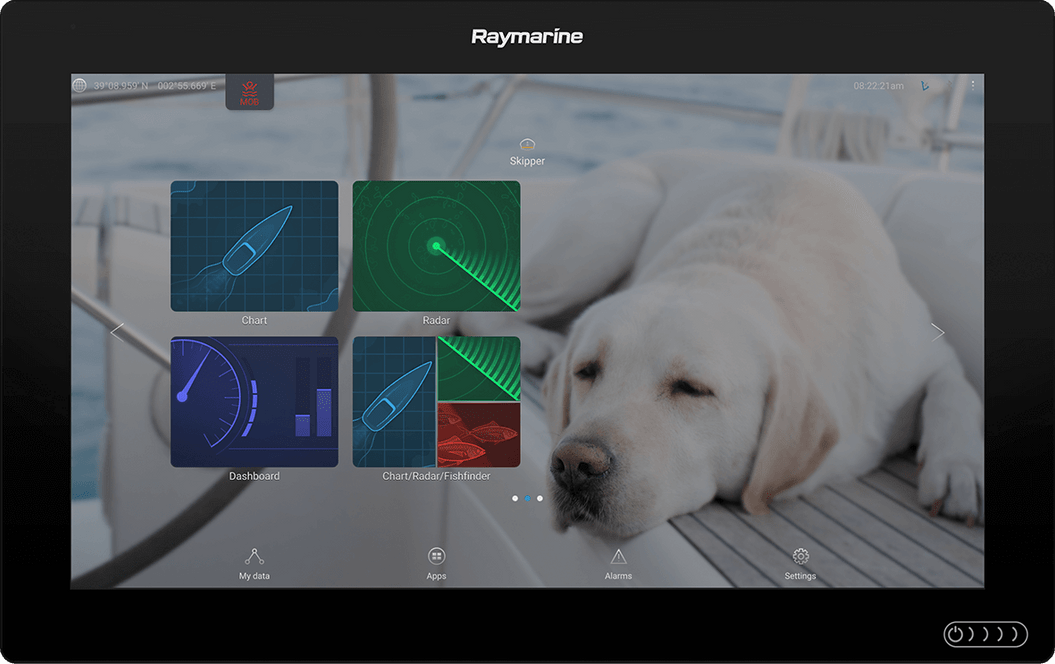Image resolution: width=1055 pixels, height=664 pixels.
Task: Tap the globe icon next to the coordinates
Action: point(82,85)
